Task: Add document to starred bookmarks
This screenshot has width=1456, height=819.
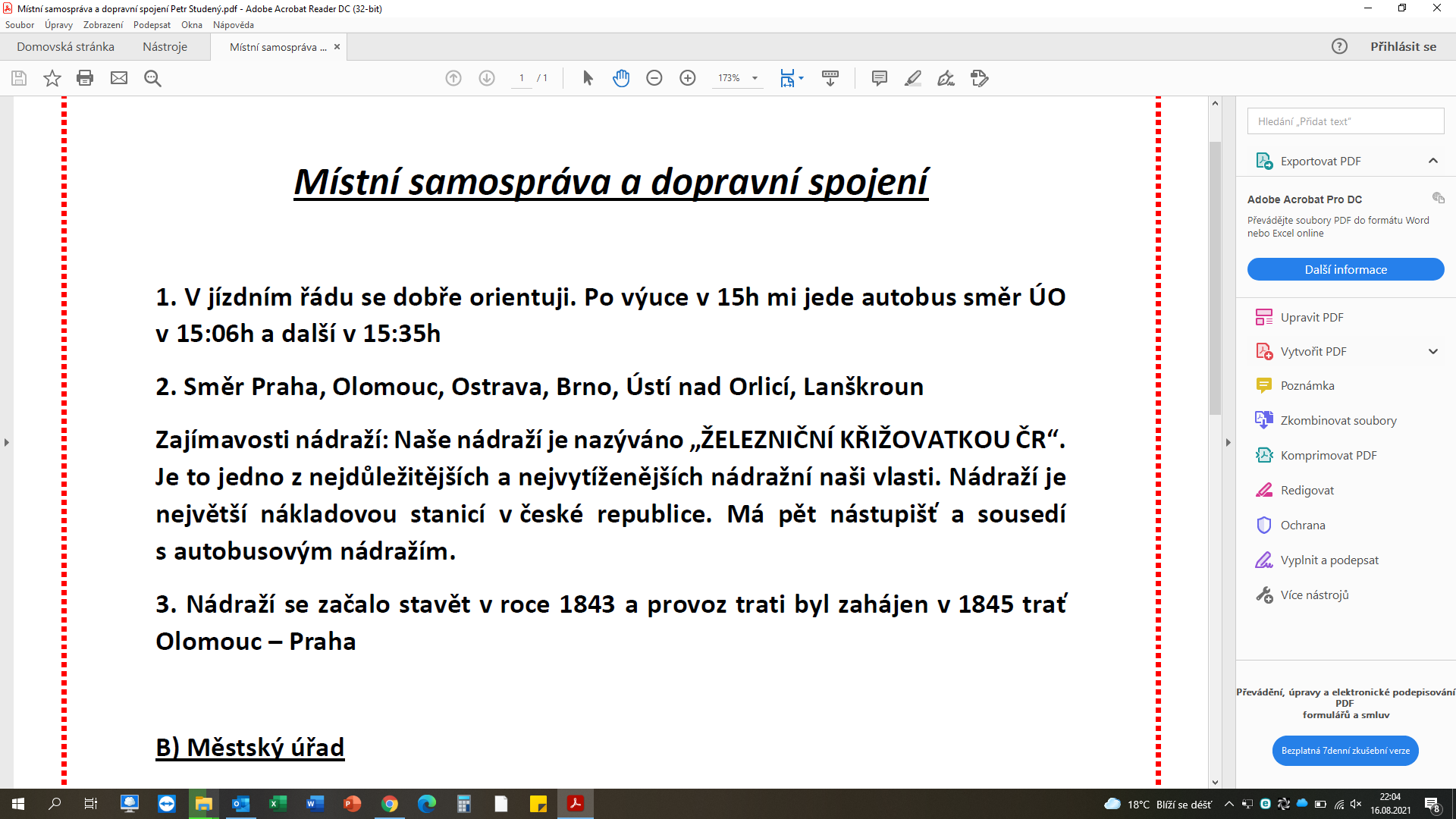Action: click(52, 78)
